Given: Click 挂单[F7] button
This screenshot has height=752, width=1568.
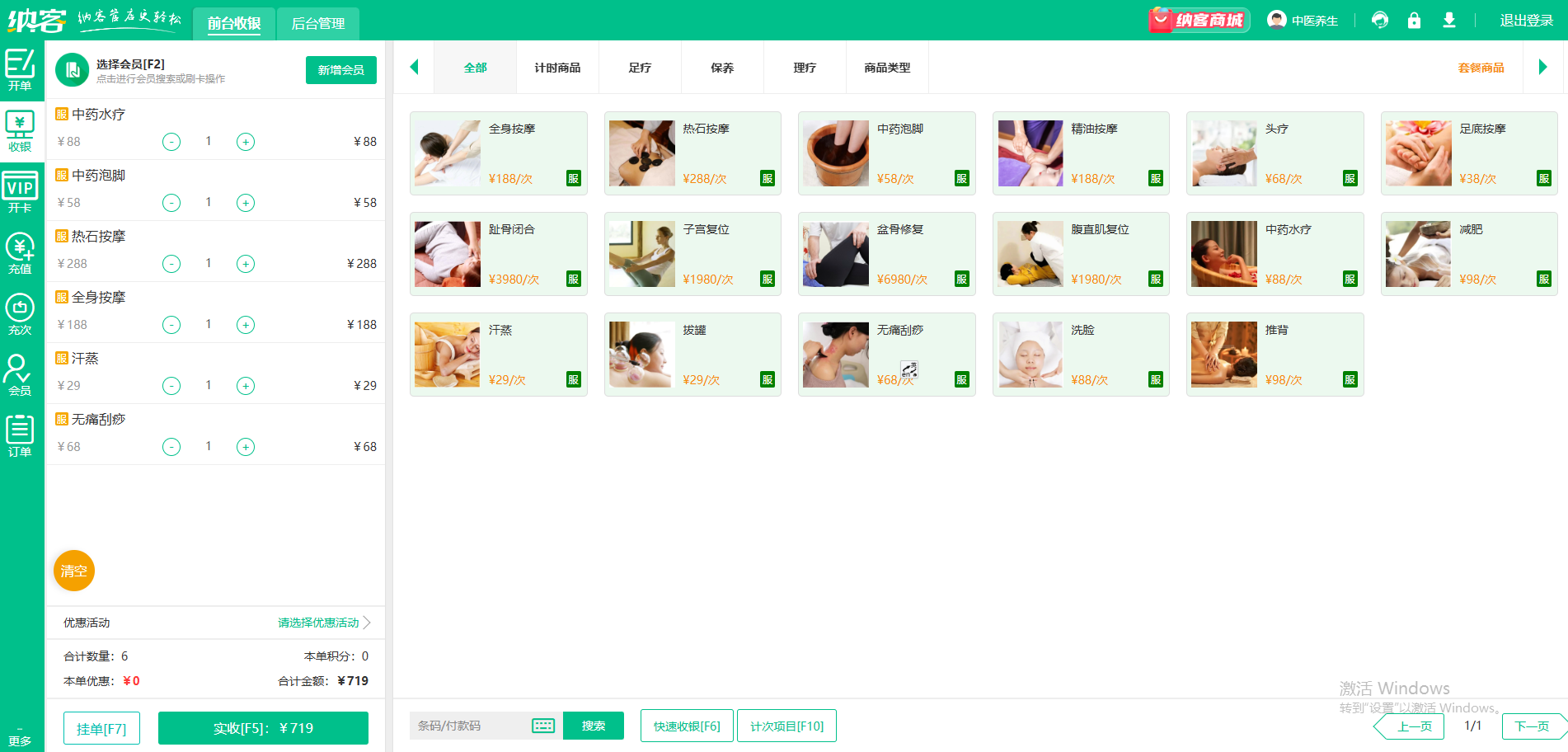Looking at the screenshot, I should click(101, 729).
